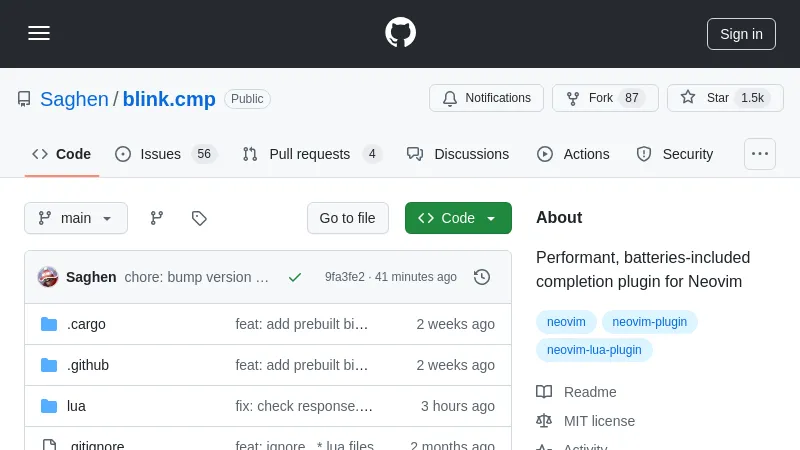The height and width of the screenshot is (450, 800).
Task: Open the tags icon
Action: tap(199, 218)
